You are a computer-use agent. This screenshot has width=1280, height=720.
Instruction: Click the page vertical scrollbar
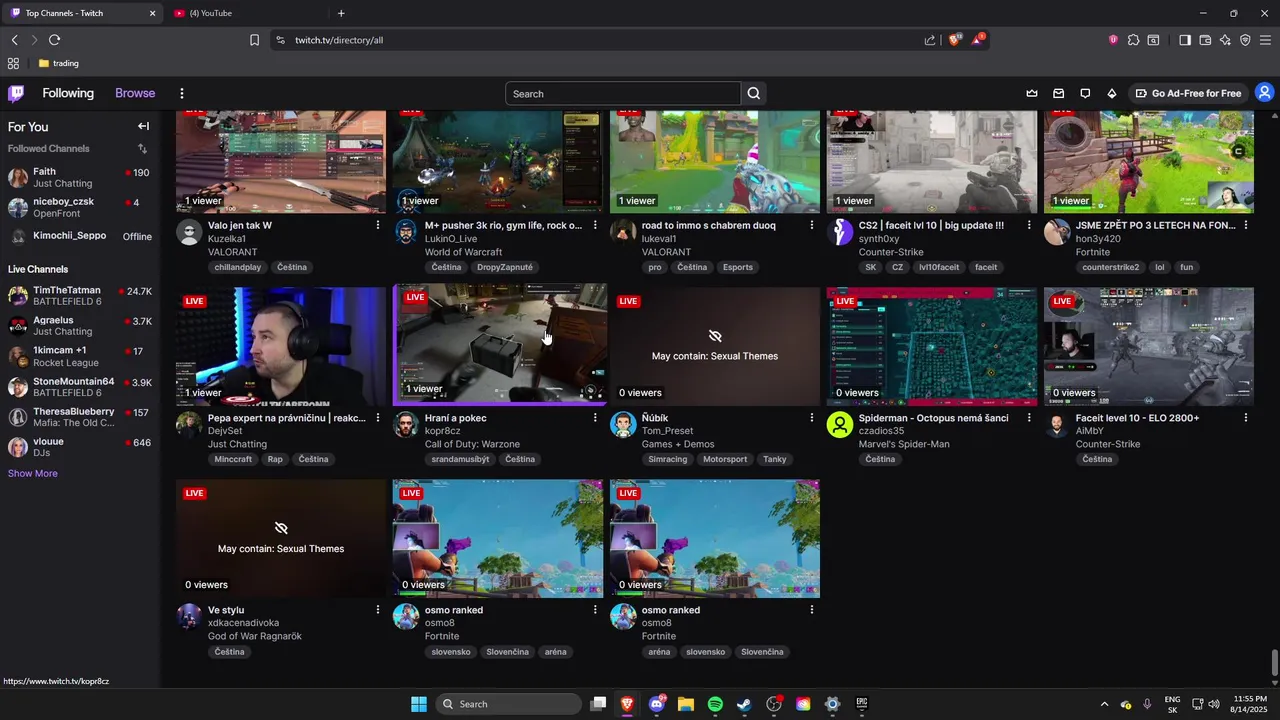[x=1274, y=663]
